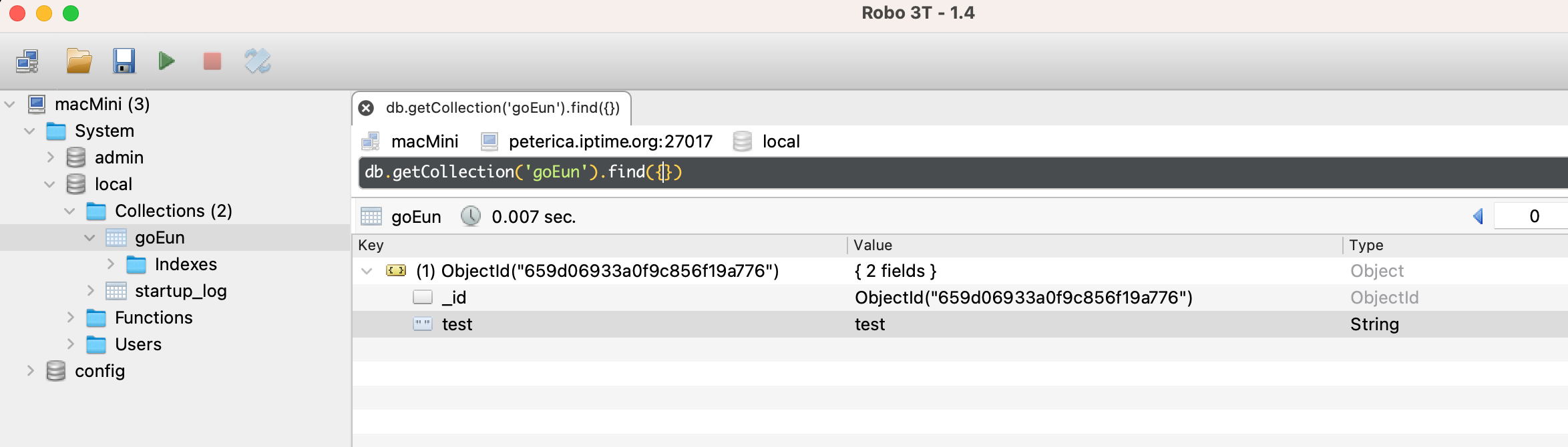
Task: Select Collections (2) folder item
Action: pyautogui.click(x=174, y=211)
